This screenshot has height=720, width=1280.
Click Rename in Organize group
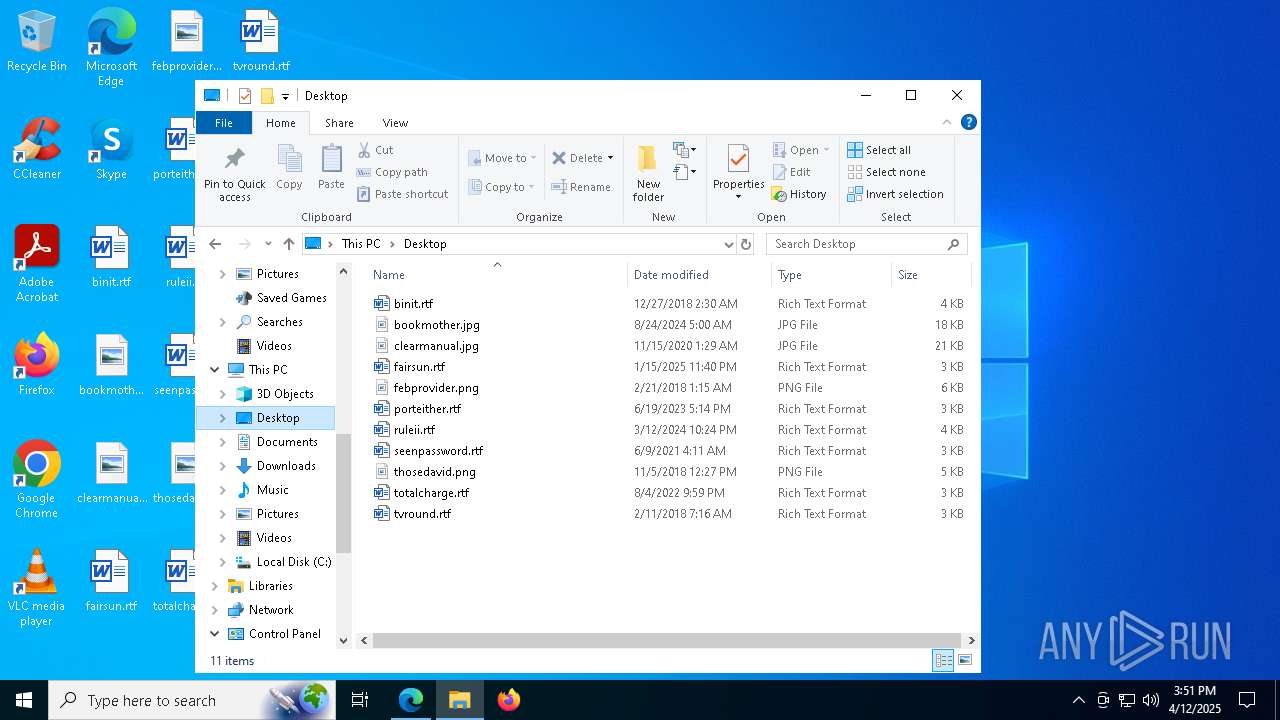[581, 187]
